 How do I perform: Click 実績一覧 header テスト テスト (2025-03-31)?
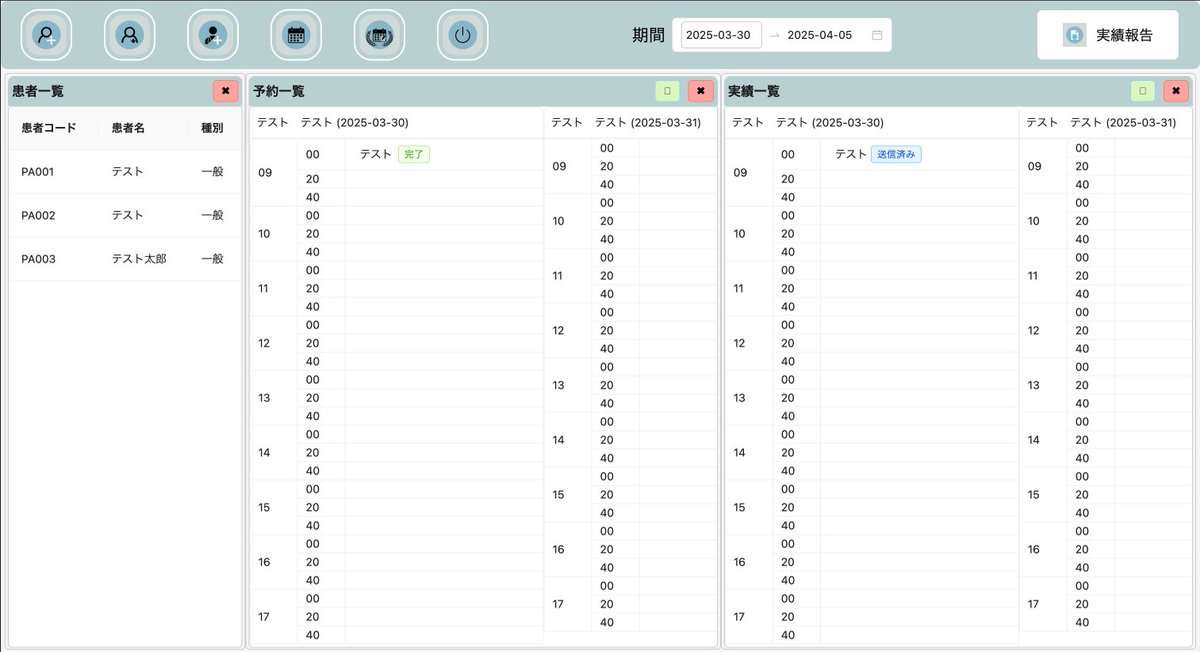[1101, 122]
